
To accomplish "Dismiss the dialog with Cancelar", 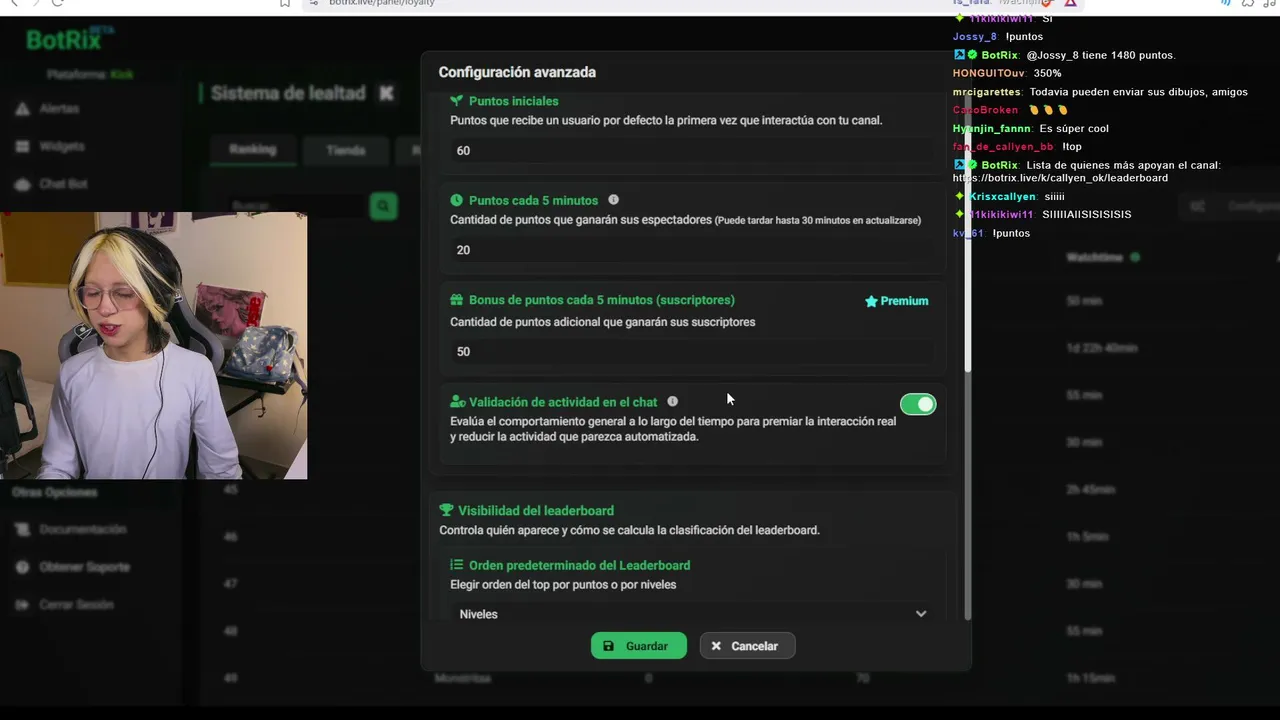I will tap(747, 646).
